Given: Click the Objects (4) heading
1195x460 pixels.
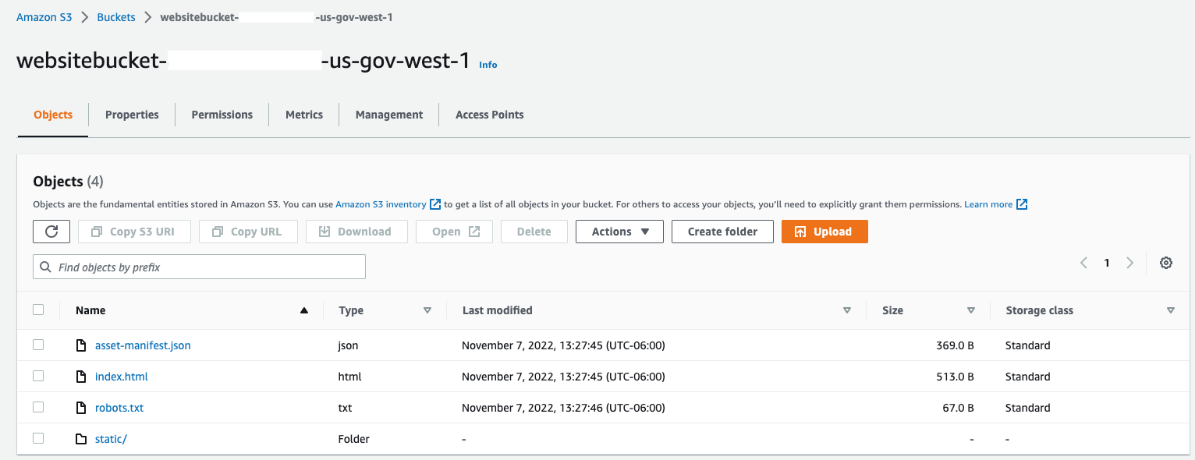Looking at the screenshot, I should pyautogui.click(x=69, y=182).
